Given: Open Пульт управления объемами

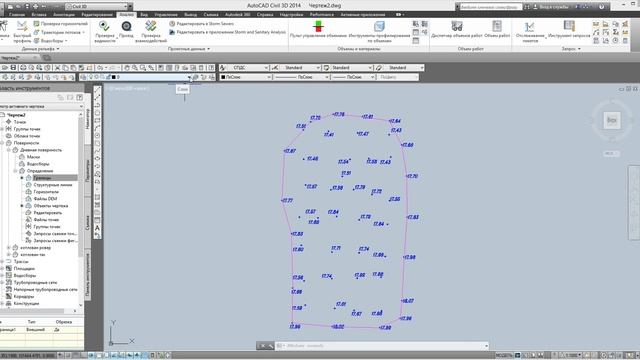Looking at the screenshot, I should point(318,30).
